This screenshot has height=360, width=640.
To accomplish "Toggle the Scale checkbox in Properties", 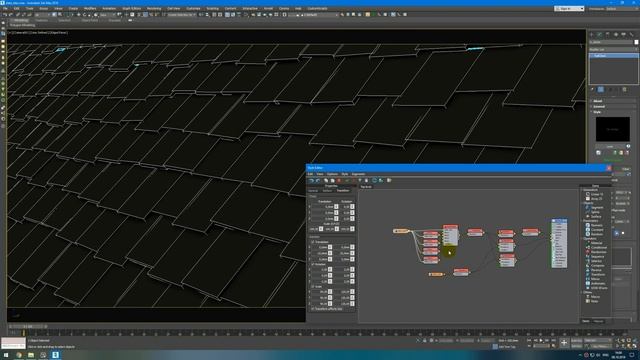I will [x=313, y=287].
